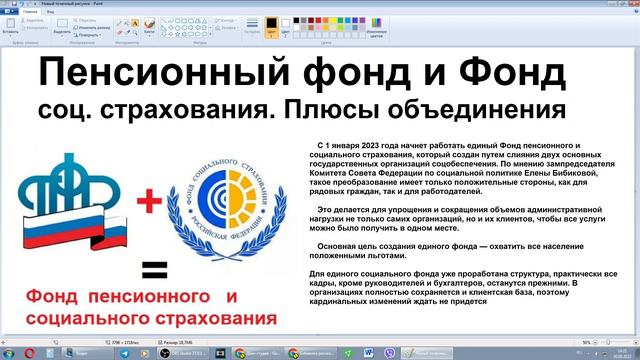This screenshot has width=640, height=360.
Task: Open the line Thickness (Толщина) dropdown
Action: (x=252, y=27)
